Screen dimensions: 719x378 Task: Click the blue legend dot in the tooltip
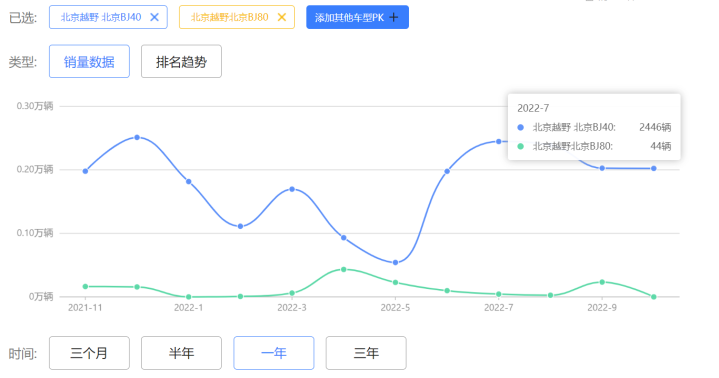point(520,128)
